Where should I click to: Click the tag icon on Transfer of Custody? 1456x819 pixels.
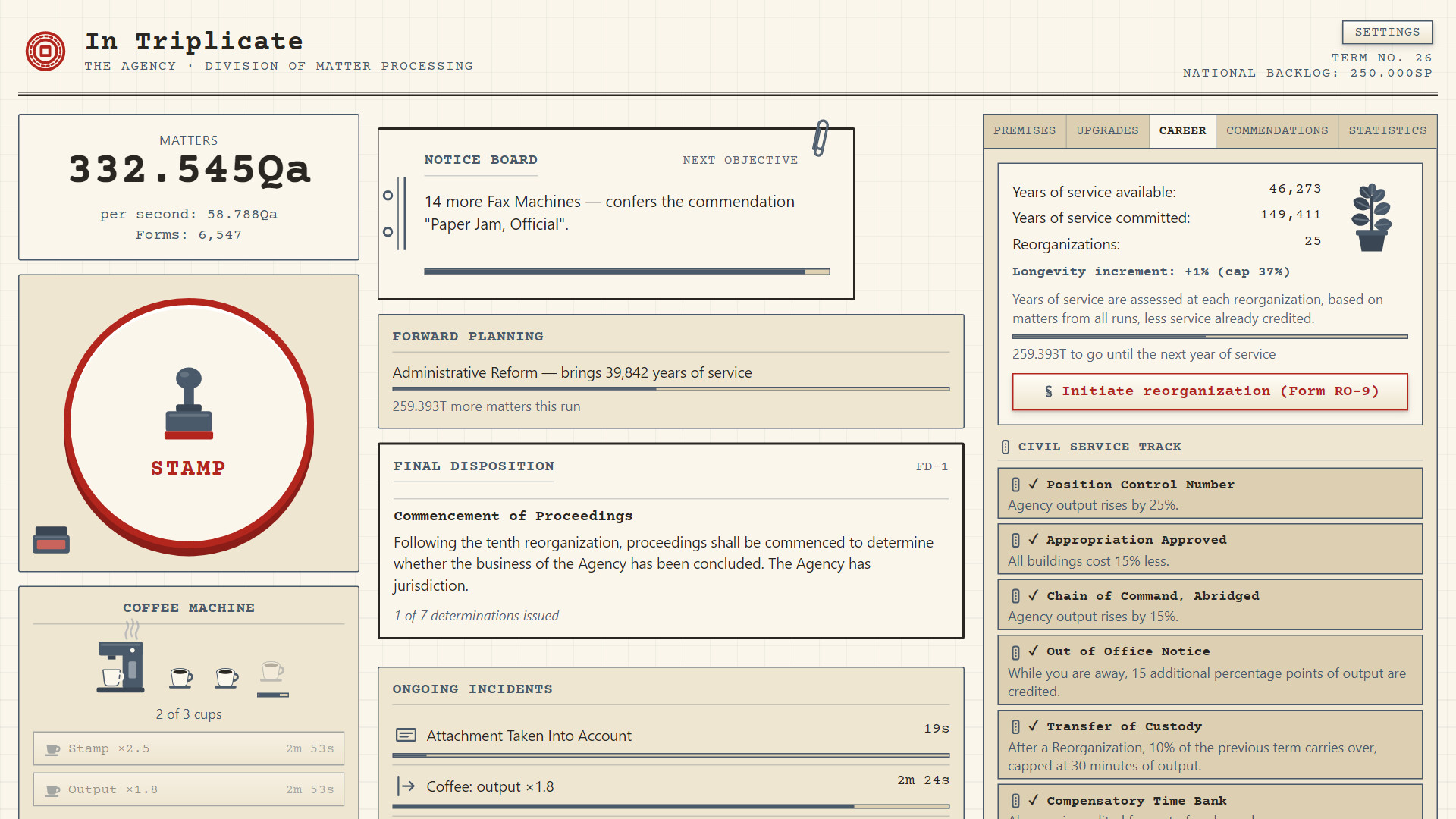pyautogui.click(x=1015, y=726)
